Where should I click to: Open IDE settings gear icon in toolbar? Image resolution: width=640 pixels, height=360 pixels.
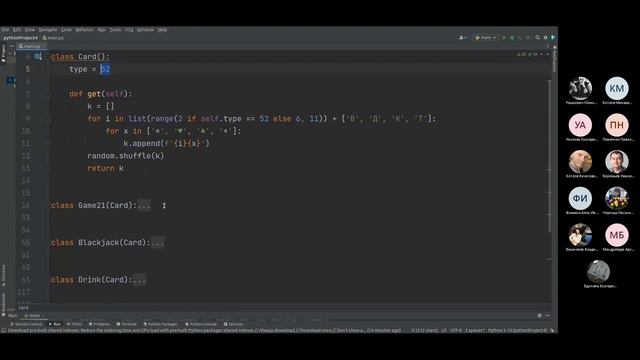(x=545, y=38)
